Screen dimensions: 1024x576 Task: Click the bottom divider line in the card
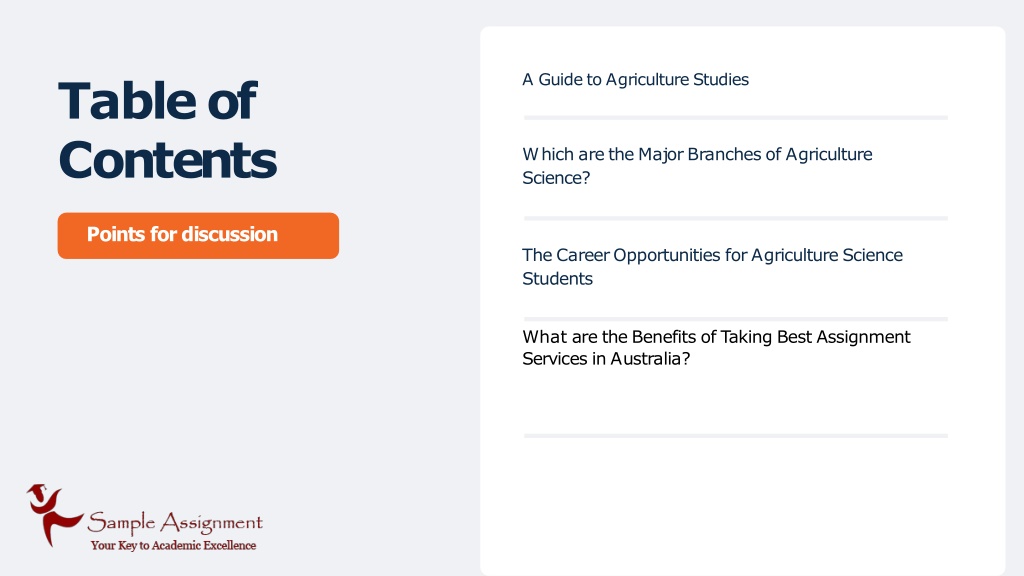tap(735, 436)
